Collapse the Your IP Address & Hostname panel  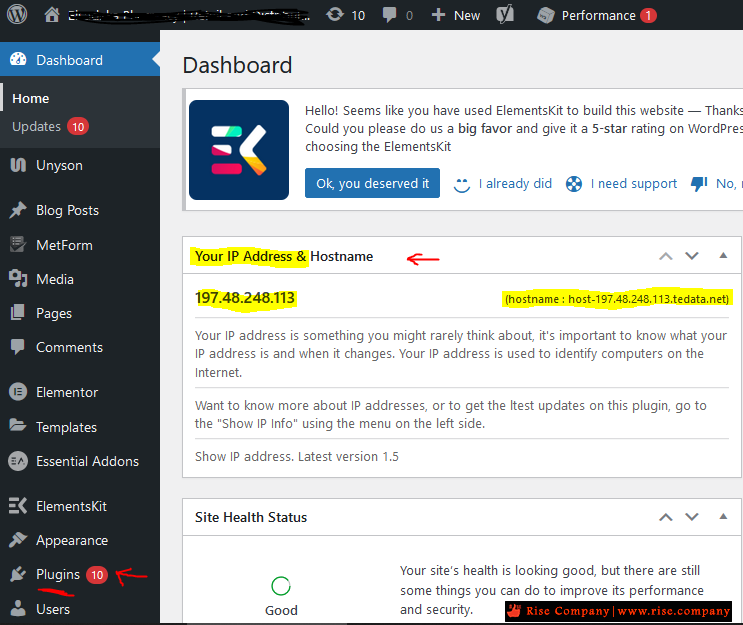[723, 256]
